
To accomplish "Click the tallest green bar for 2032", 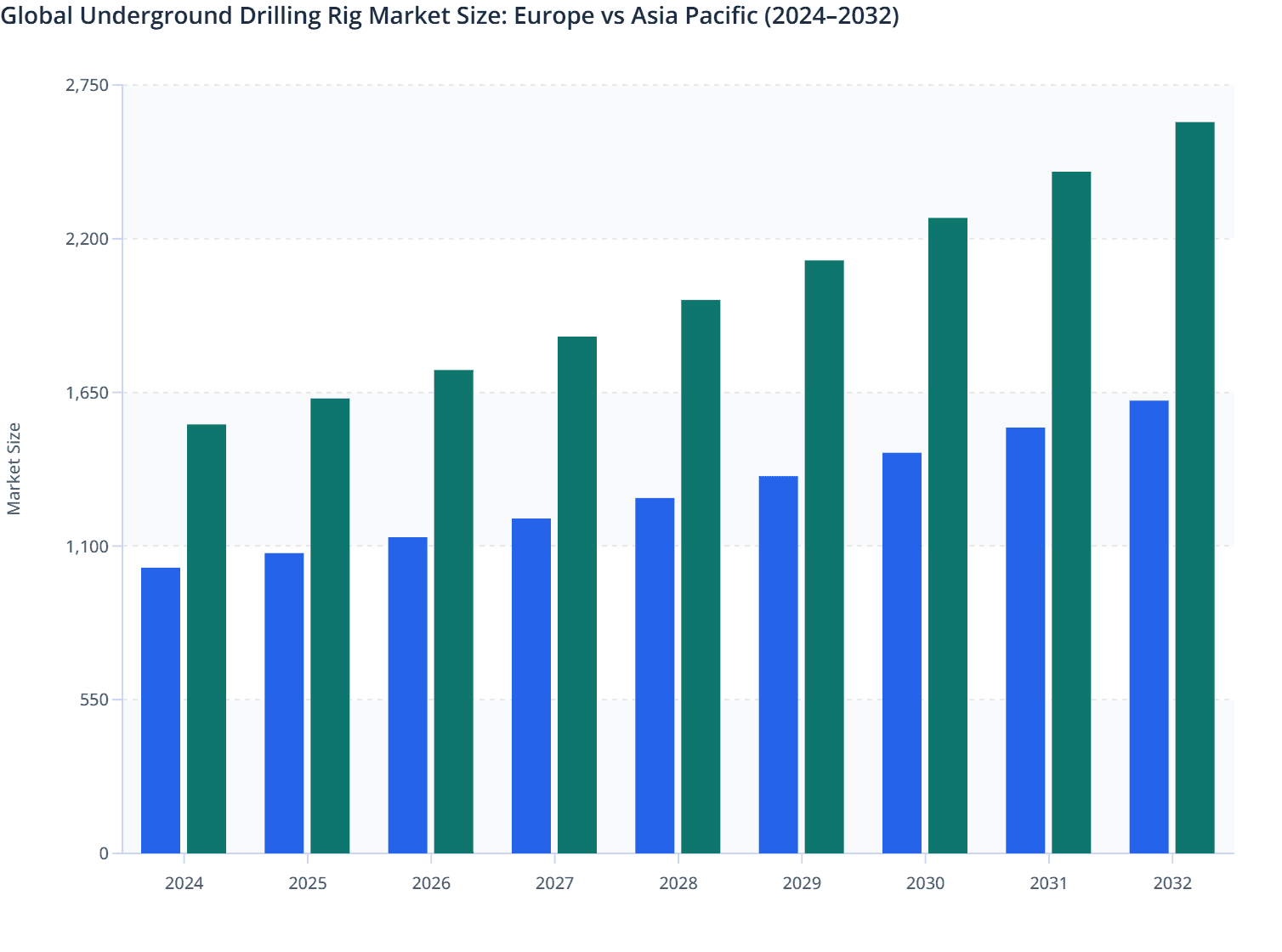I will pyautogui.click(x=1194, y=484).
